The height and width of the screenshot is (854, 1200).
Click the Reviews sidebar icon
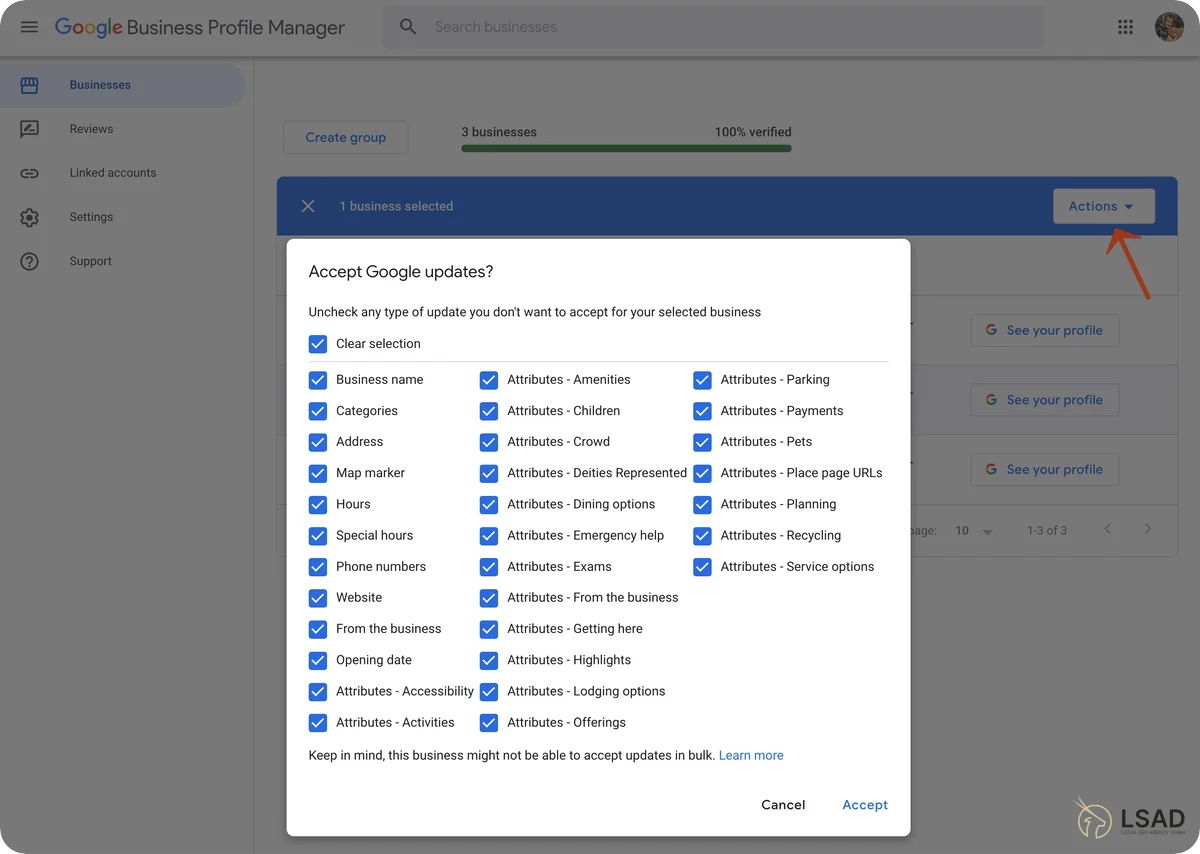[29, 129]
